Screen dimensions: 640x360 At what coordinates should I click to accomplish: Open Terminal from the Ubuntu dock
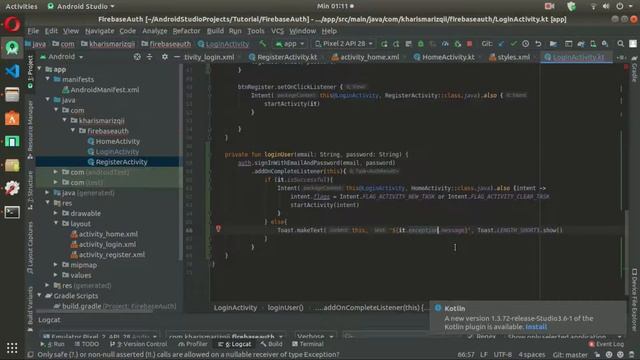click(12, 212)
